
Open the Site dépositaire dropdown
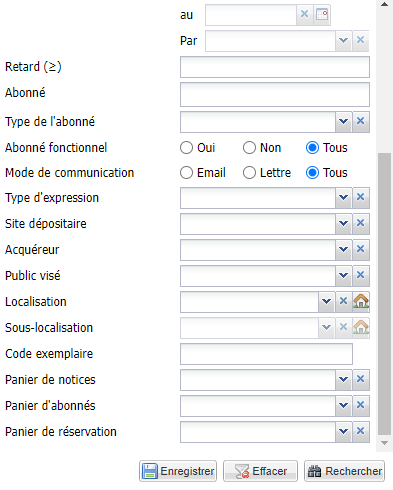point(343,223)
